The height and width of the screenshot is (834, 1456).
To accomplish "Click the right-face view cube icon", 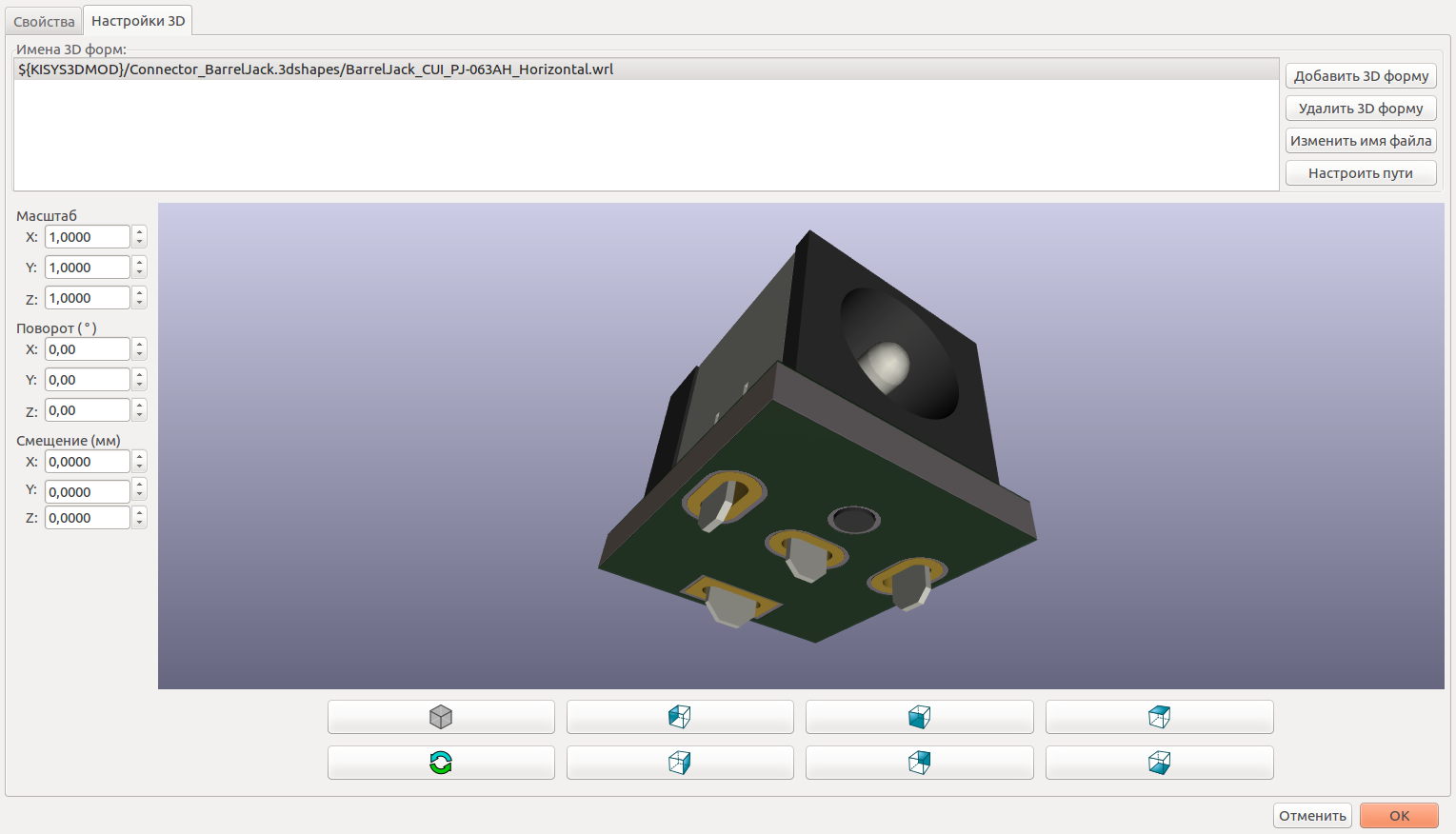I will pyautogui.click(x=680, y=763).
